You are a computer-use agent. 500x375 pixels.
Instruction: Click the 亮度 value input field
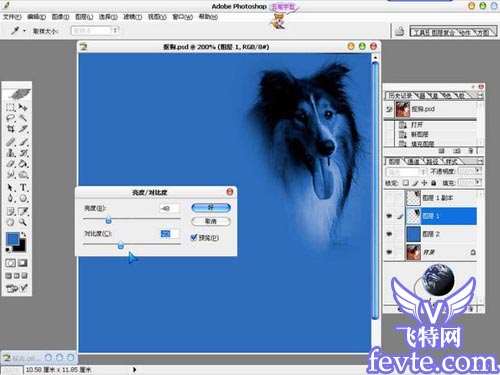[170, 209]
